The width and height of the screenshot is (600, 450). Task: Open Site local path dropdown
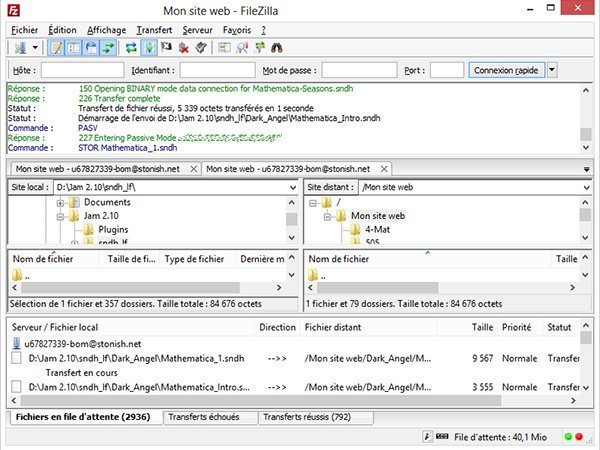[x=293, y=188]
